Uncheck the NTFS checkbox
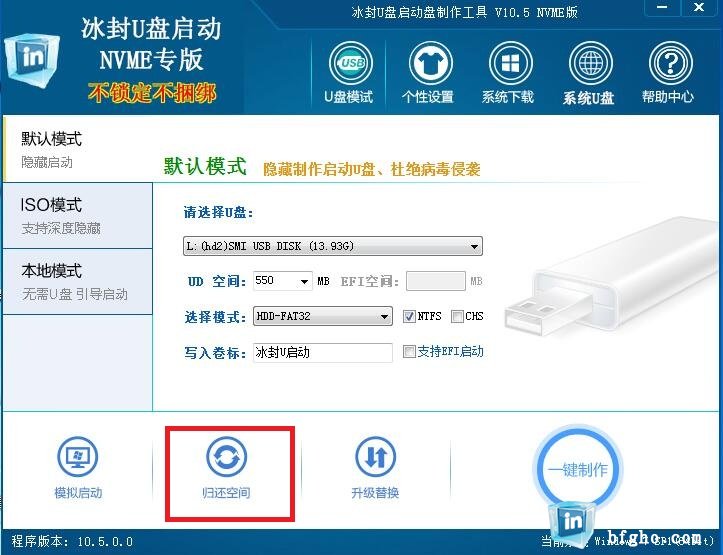 409,316
